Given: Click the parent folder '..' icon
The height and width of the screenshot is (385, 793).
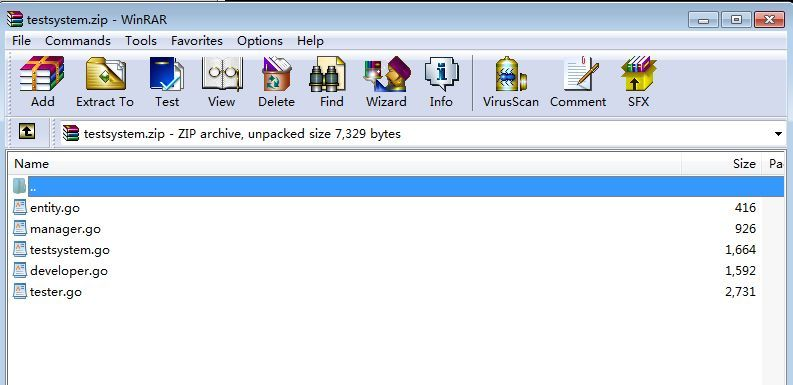Looking at the screenshot, I should pyautogui.click(x=20, y=186).
